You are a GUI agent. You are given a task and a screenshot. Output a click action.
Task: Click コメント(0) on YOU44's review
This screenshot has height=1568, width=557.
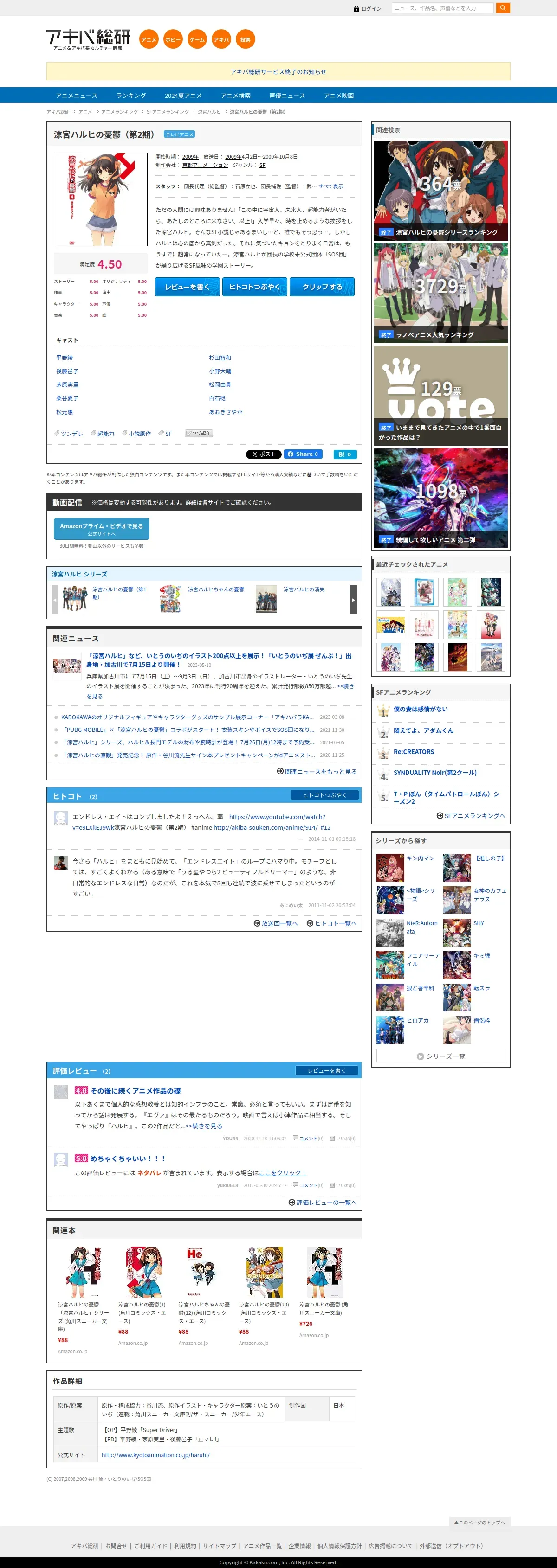coord(308,1138)
